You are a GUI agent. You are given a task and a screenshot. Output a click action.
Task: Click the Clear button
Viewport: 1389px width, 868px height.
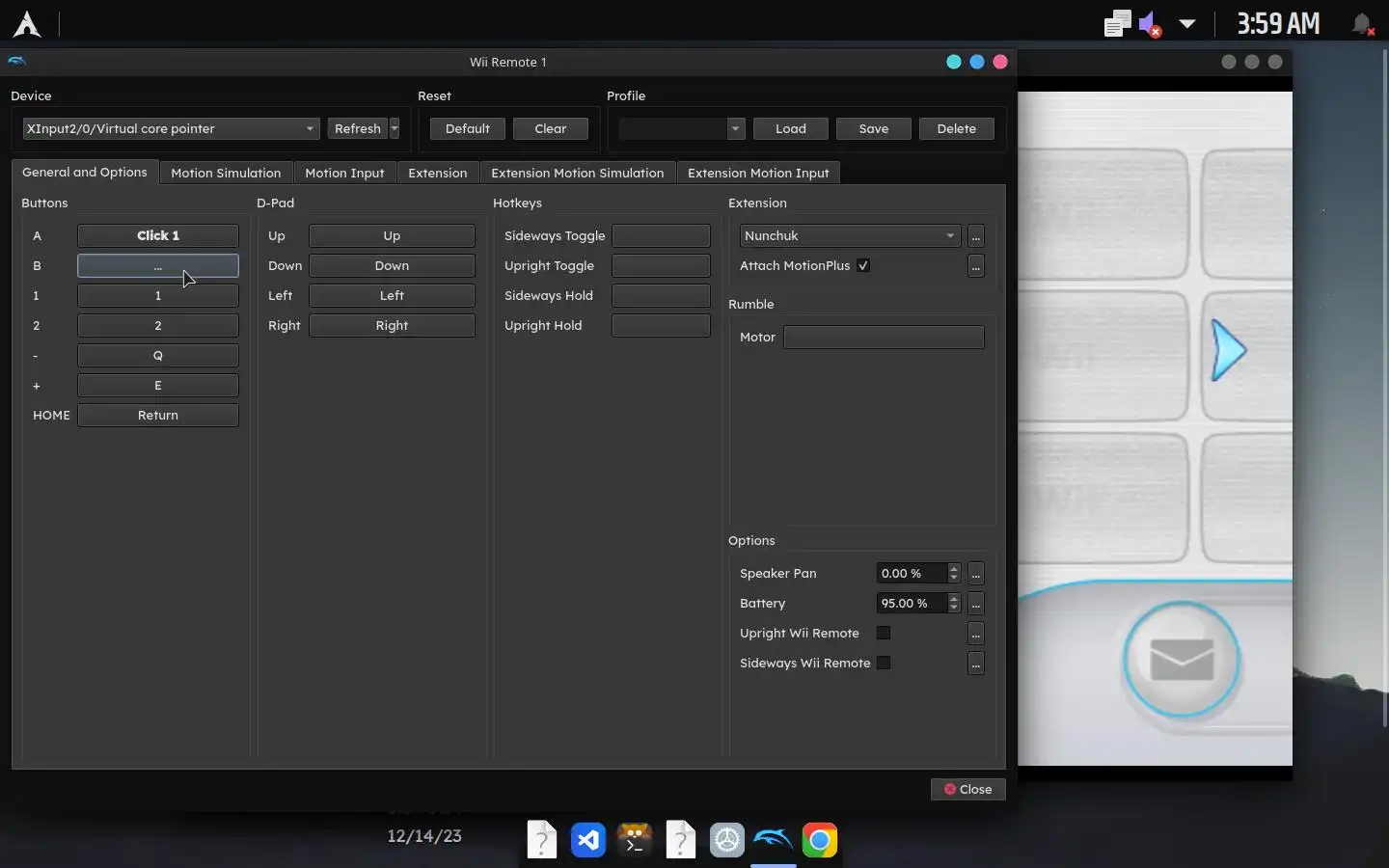coord(551,128)
